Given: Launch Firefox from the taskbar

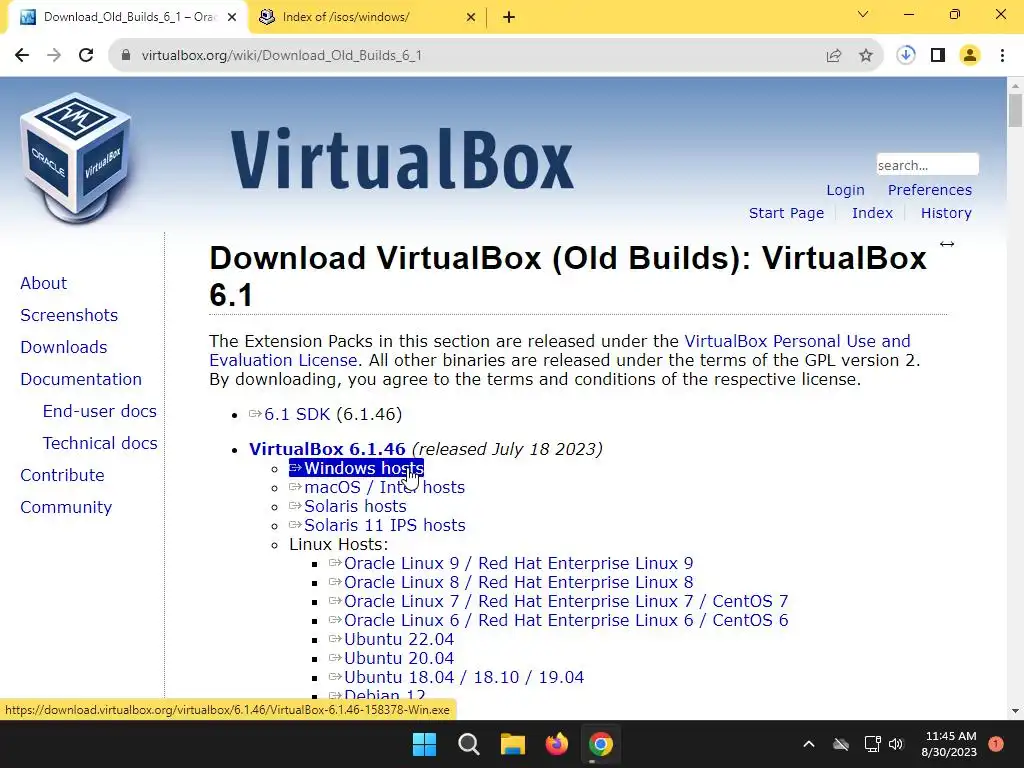Looking at the screenshot, I should point(556,744).
